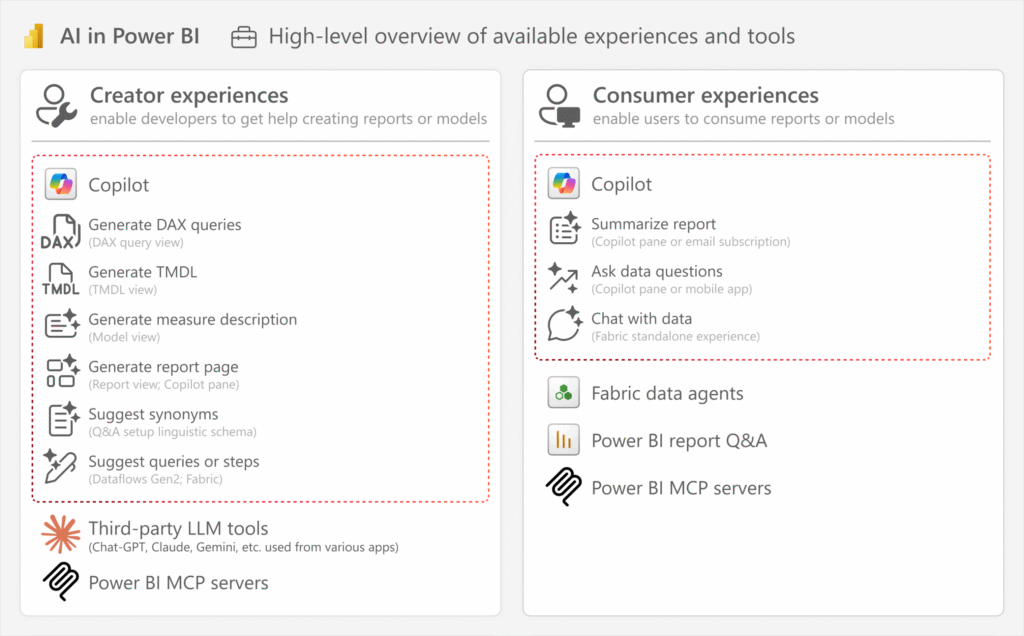Screen dimensions: 1024x636
Task: Select the Ask data questions sparkle icon
Action: click(x=563, y=278)
